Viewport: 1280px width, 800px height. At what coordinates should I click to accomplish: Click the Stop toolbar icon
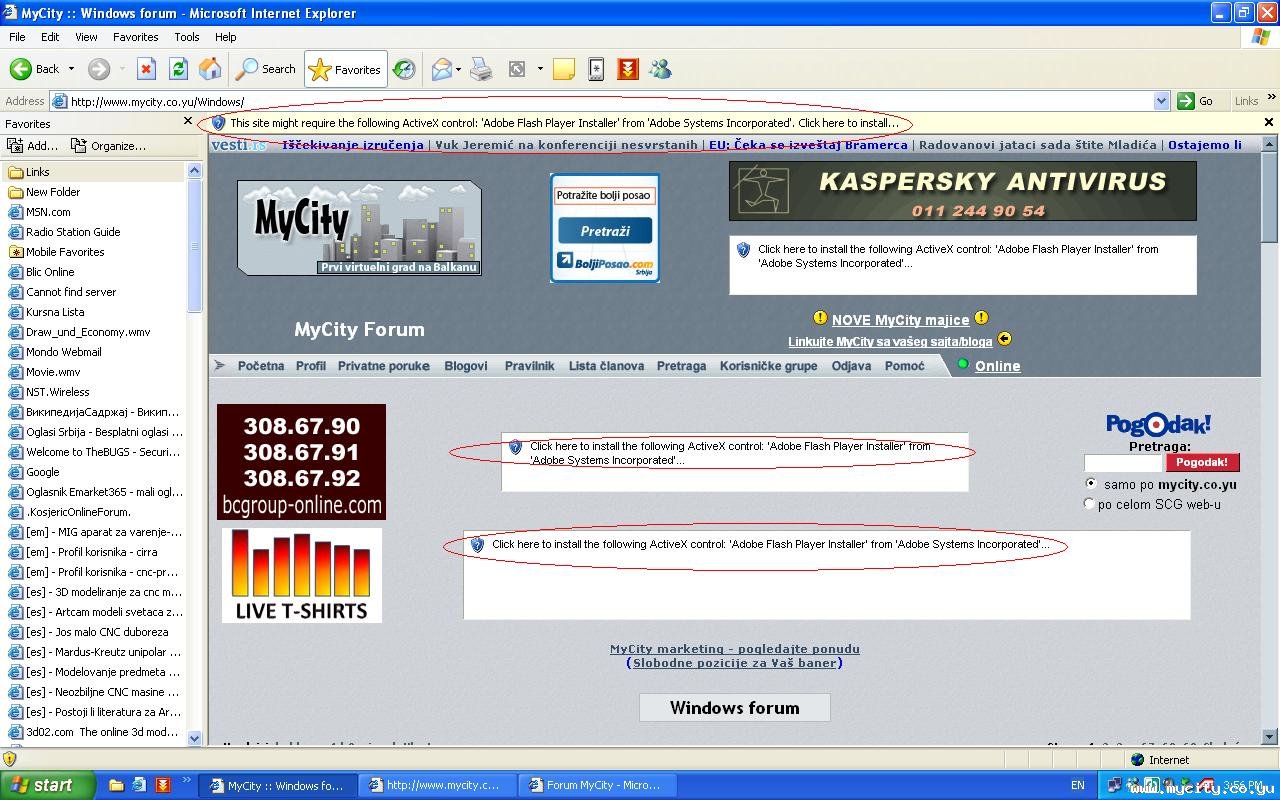point(146,69)
